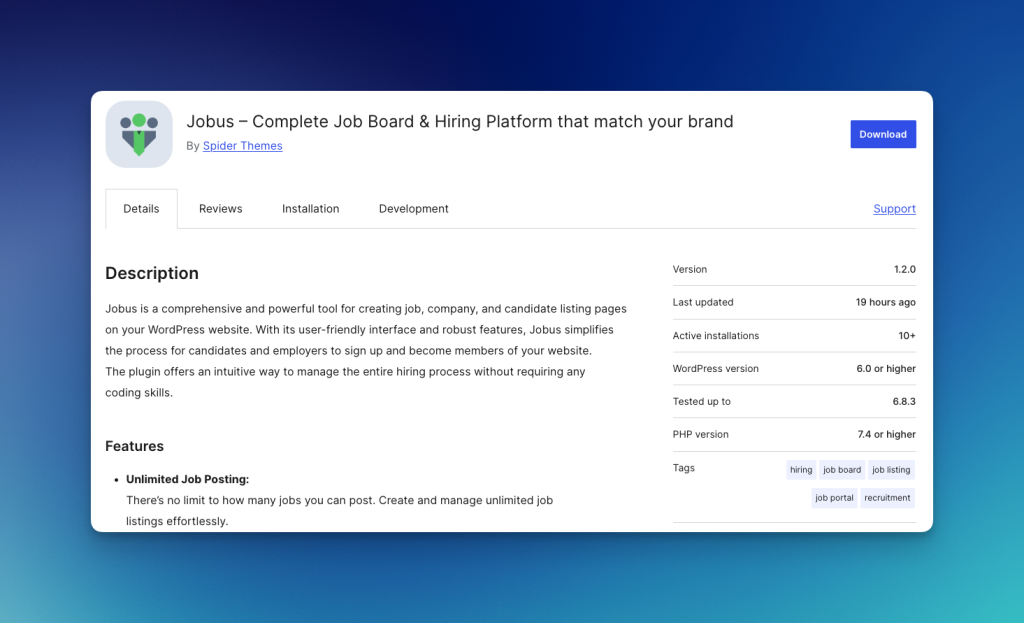Click the tested up to 6.8.3 value

904,402
